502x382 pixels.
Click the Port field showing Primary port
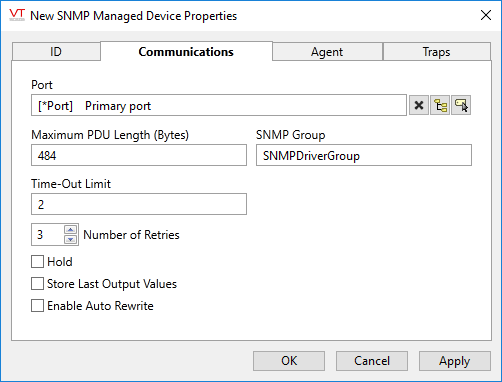tap(219, 106)
